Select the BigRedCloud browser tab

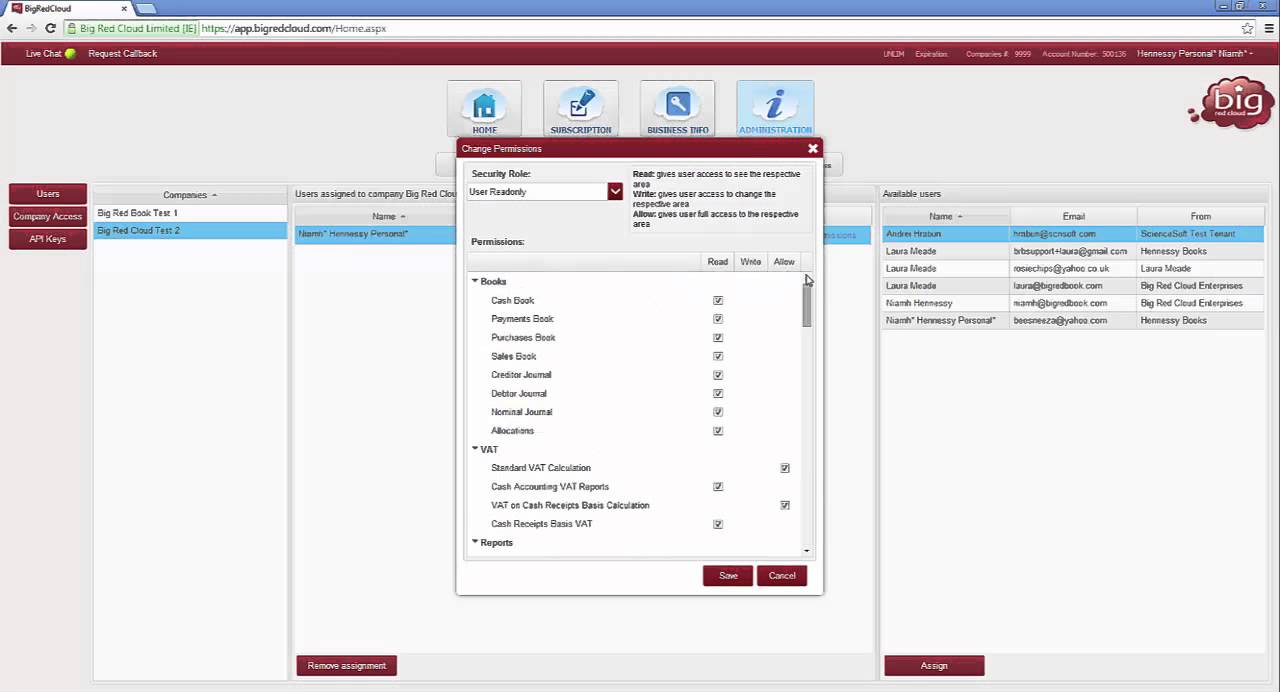point(68,8)
